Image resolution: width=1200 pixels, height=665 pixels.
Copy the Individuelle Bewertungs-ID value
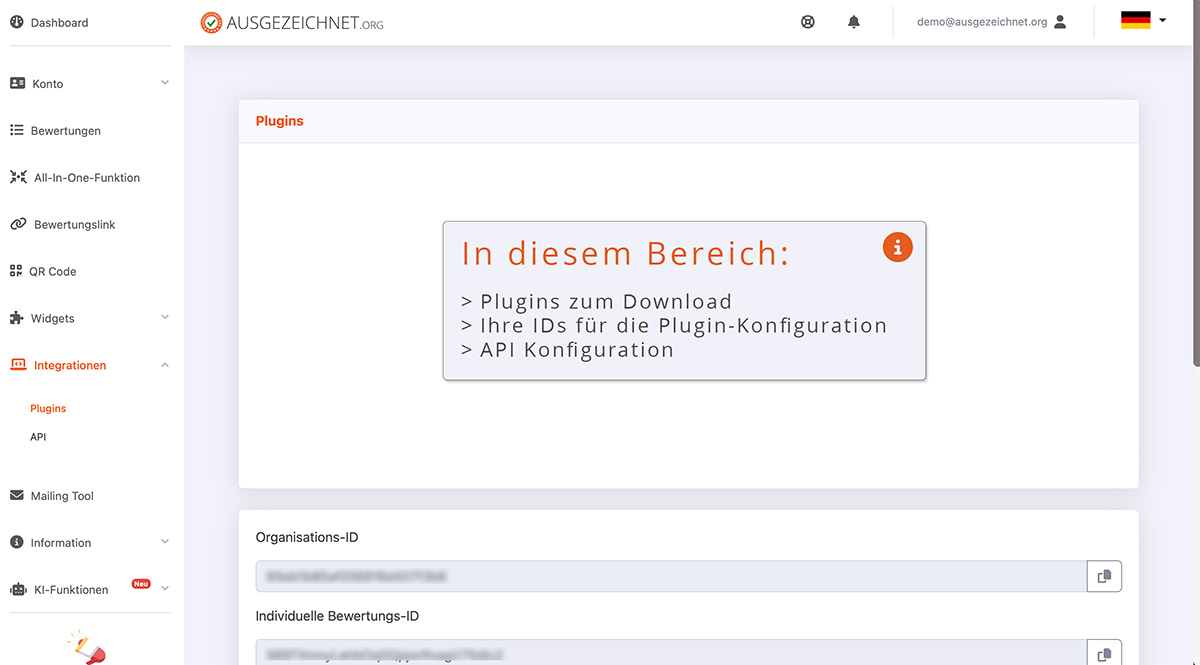pos(1104,654)
